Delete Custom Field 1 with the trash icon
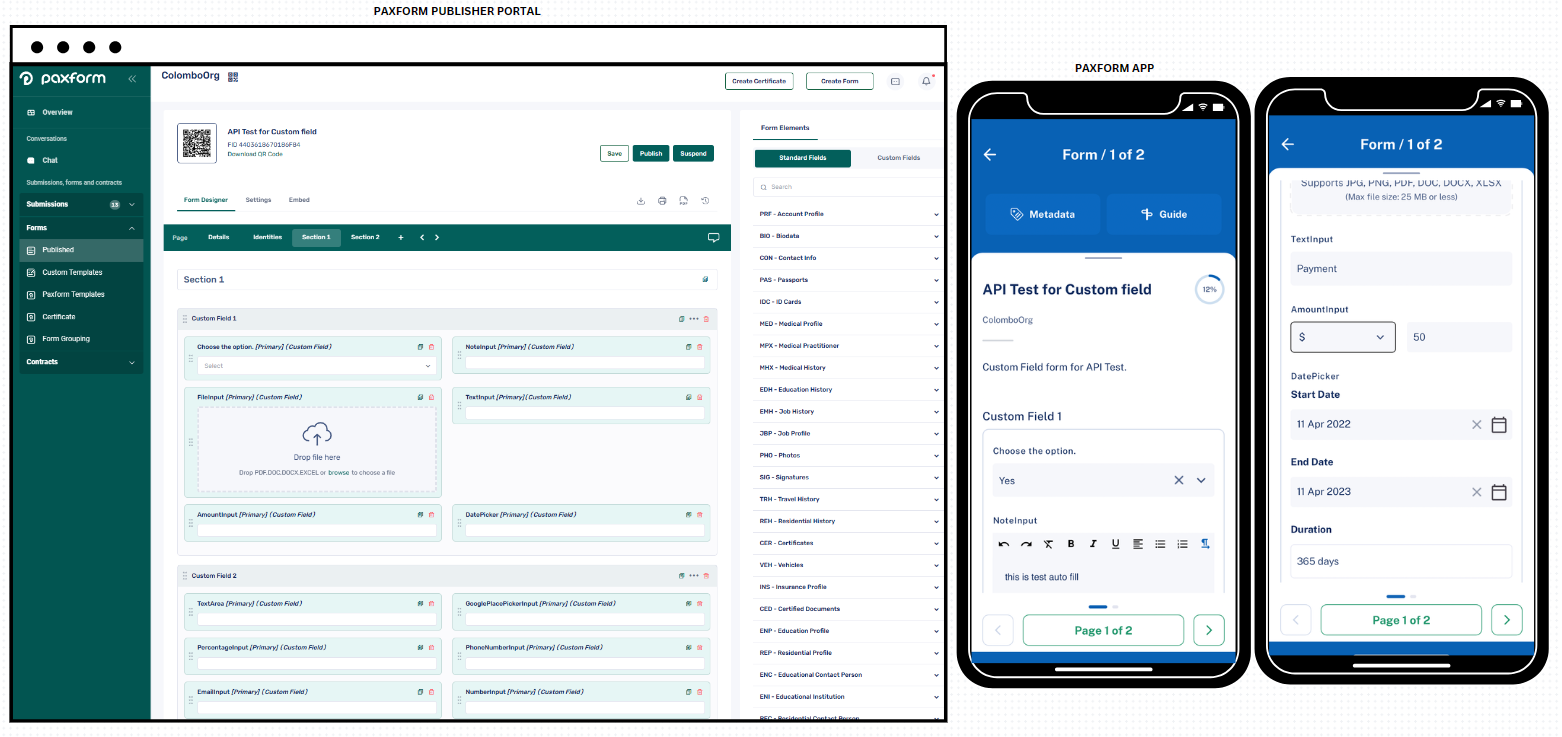 tap(706, 318)
